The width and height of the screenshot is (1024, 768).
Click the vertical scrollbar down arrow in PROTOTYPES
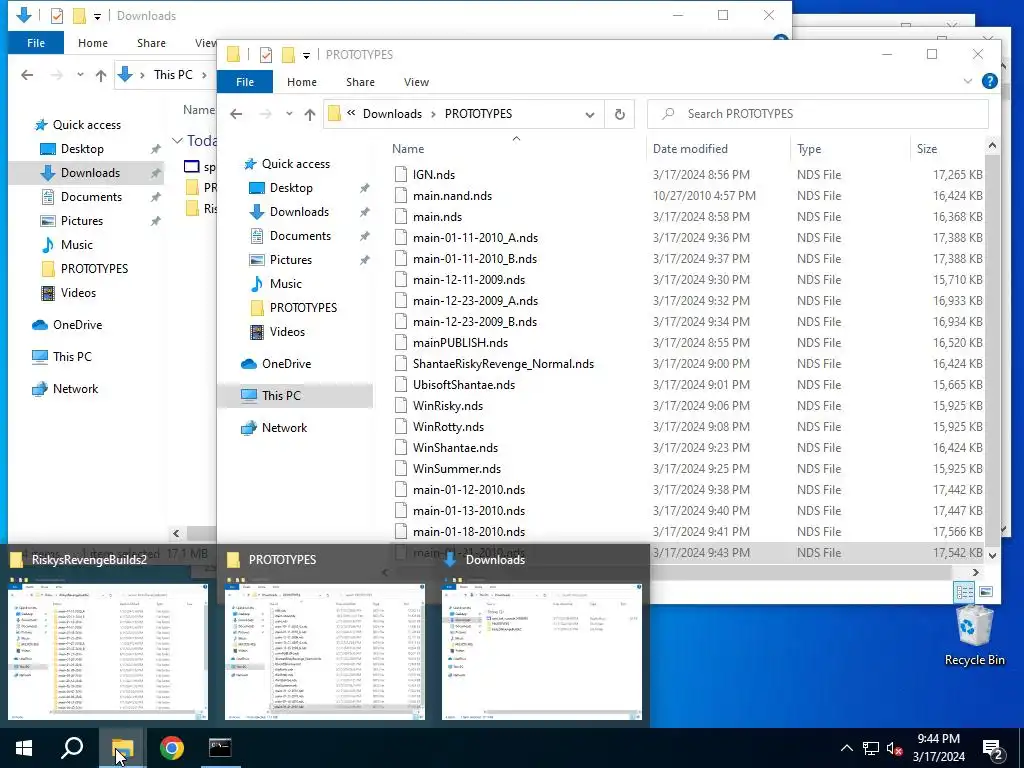992,555
